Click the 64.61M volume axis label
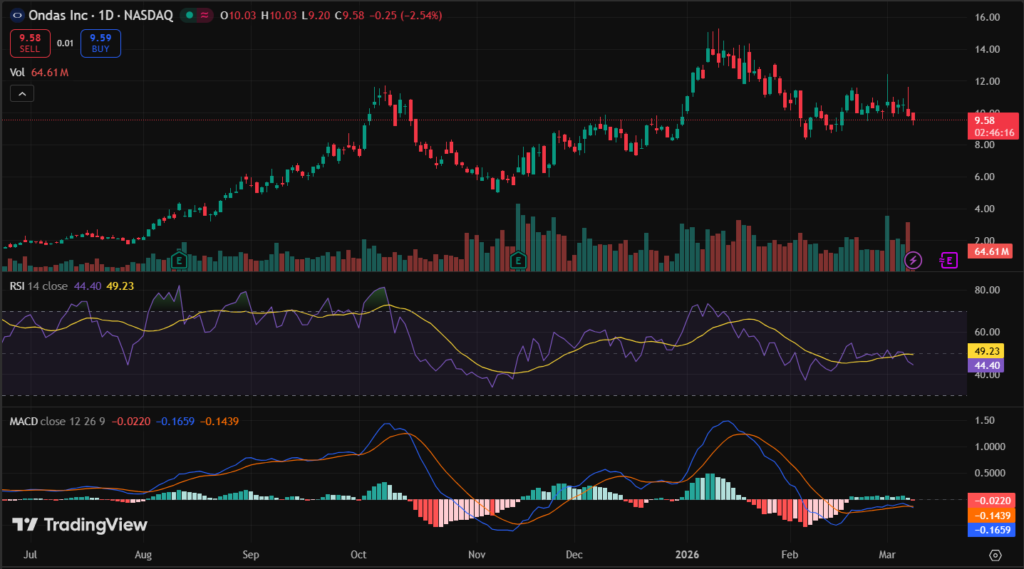The image size is (1024, 569). (988, 251)
